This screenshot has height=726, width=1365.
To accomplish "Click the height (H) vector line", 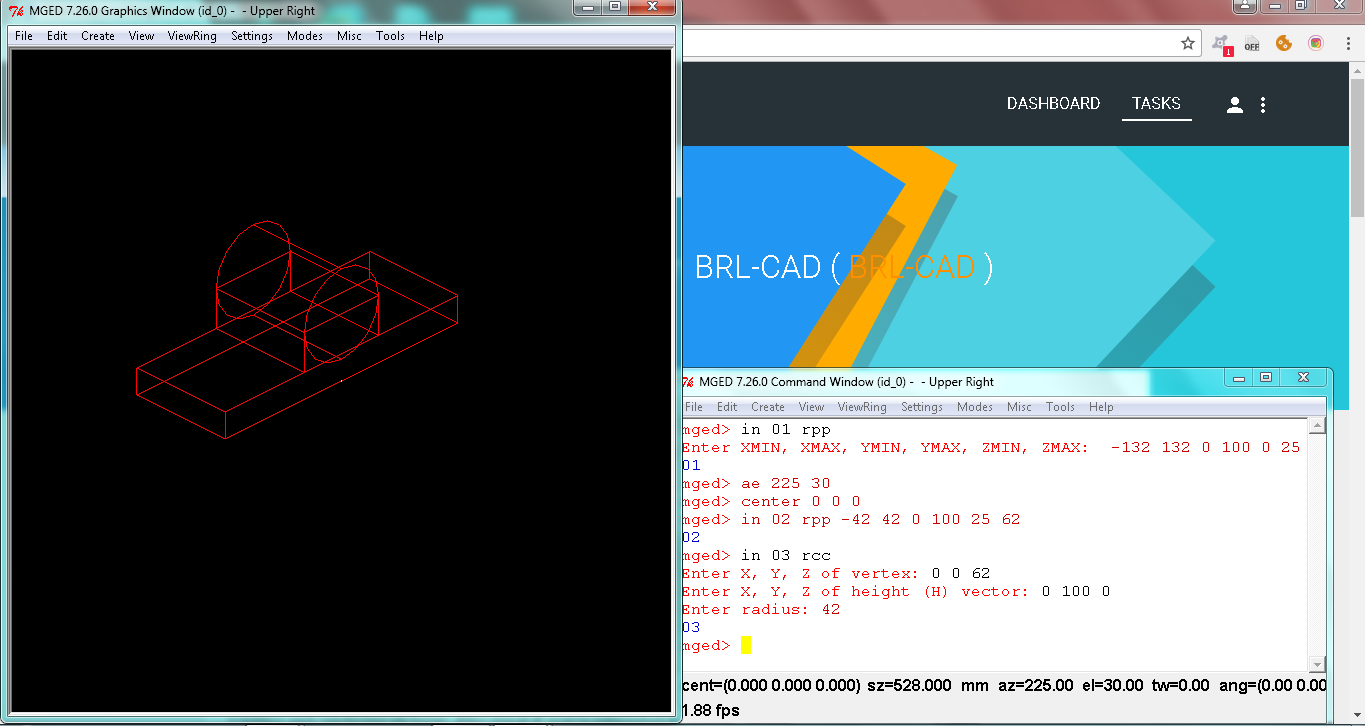I will coord(896,592).
